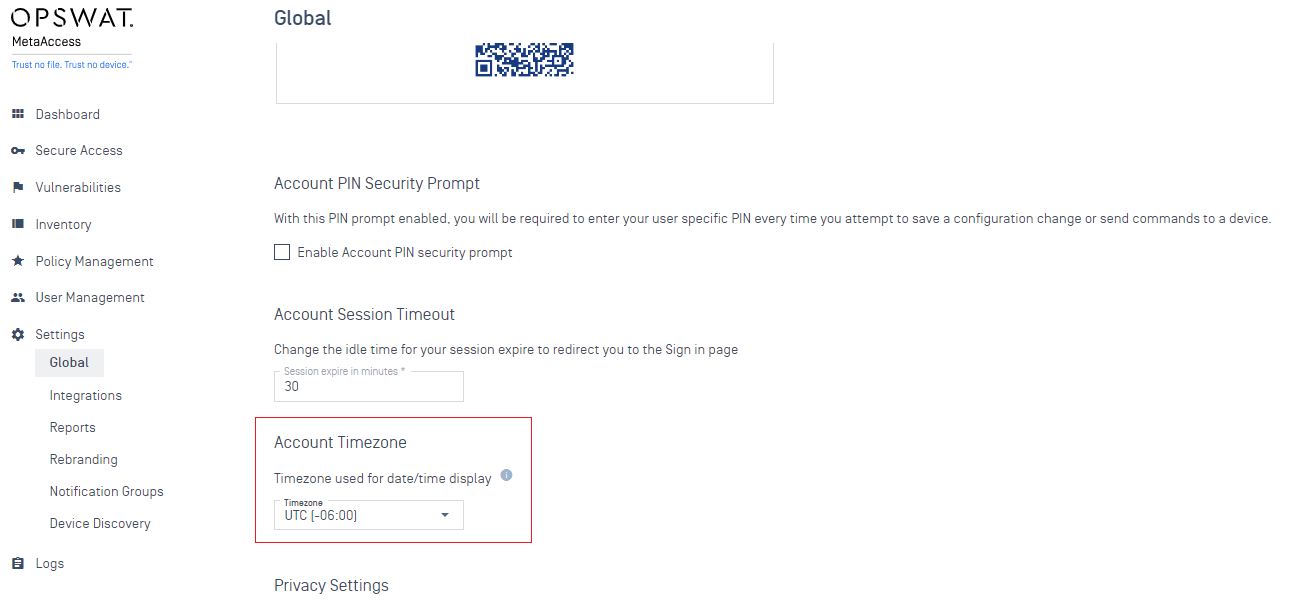Click the Vulnerabilities flag icon

tap(17, 188)
